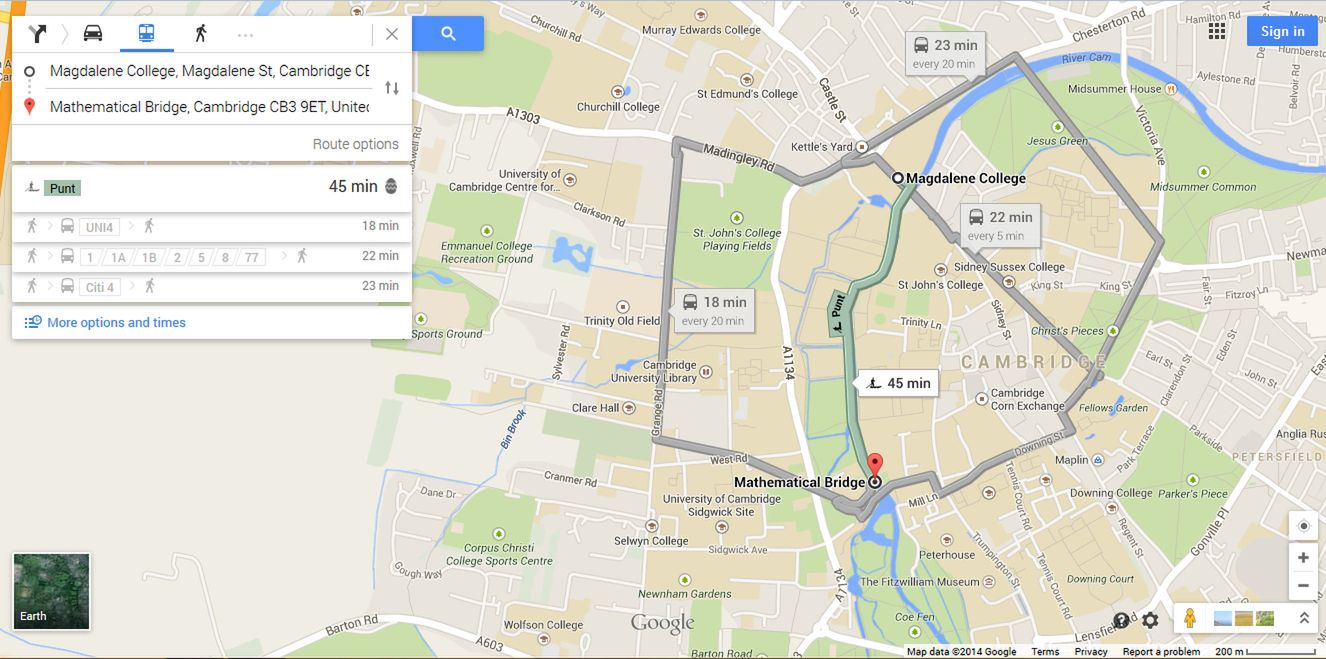Viewport: 1326px width, 659px height.
Task: Select the transit bus travel mode
Action: point(147,33)
